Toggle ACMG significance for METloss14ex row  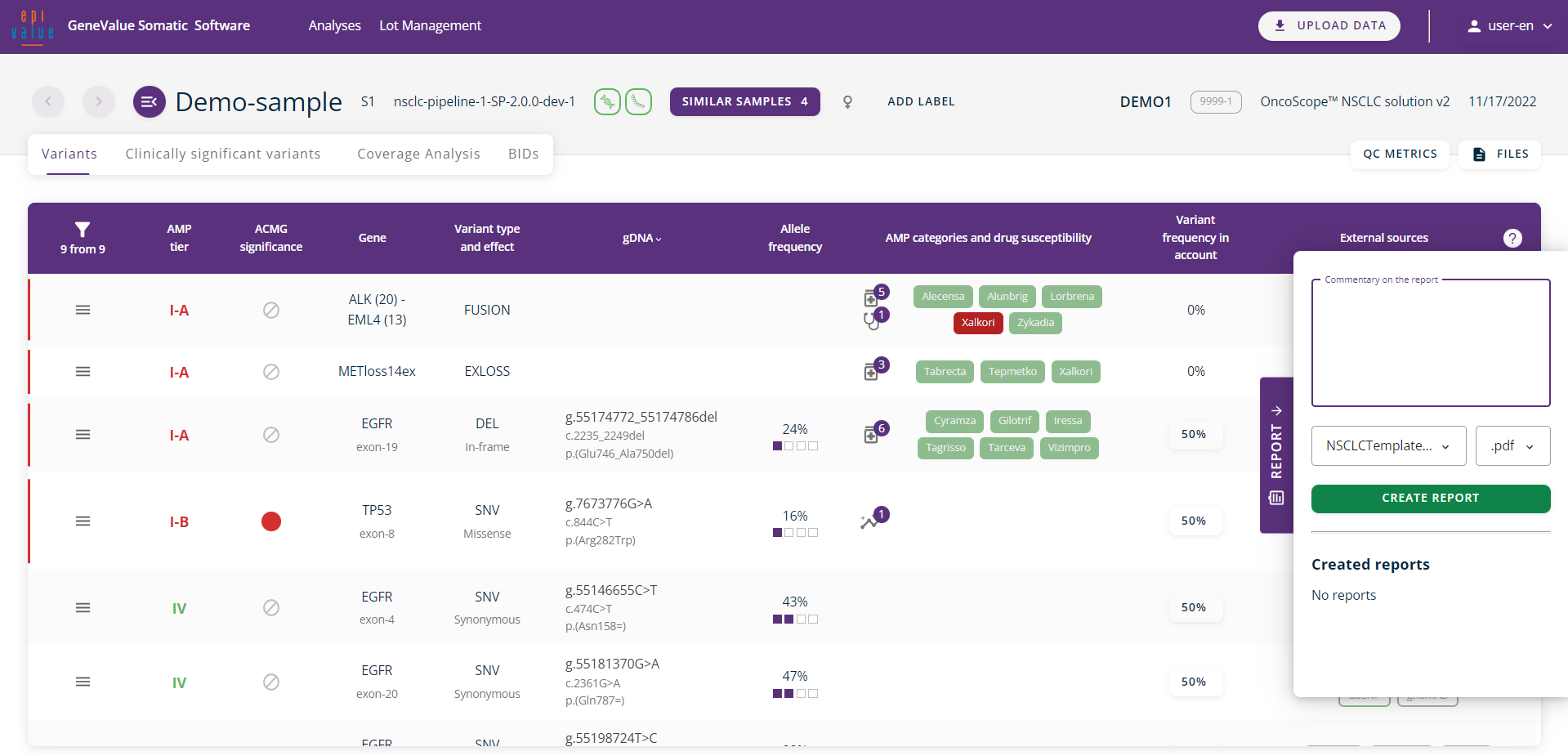(271, 372)
